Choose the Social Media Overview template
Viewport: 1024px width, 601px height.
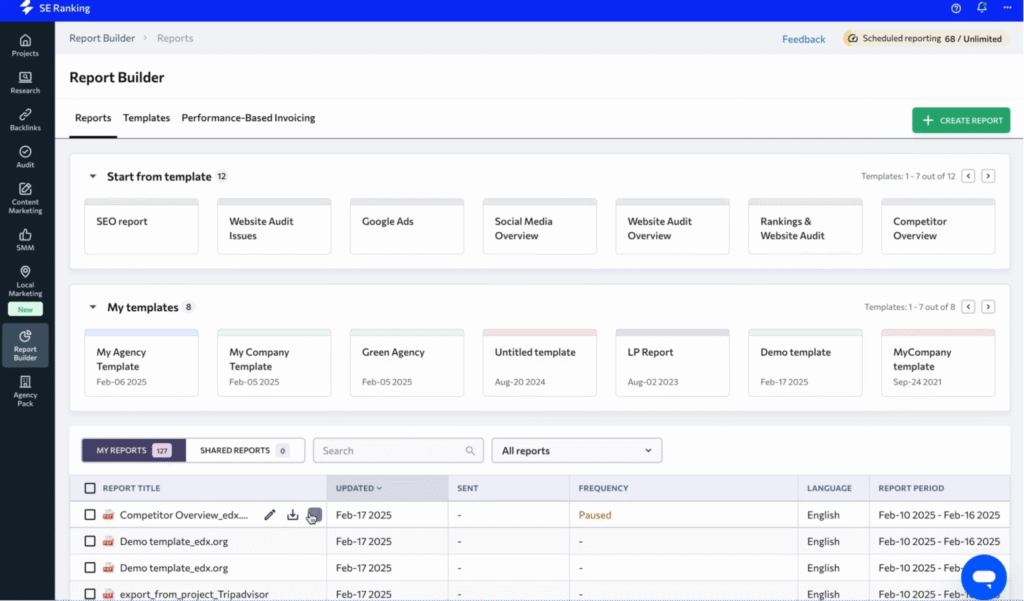tap(539, 227)
